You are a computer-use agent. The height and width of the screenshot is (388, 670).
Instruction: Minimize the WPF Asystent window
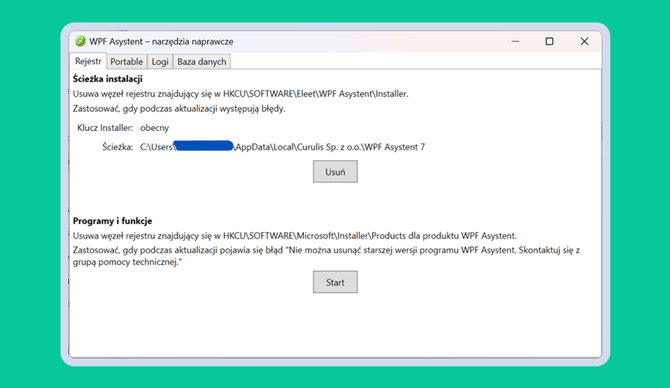(x=515, y=41)
